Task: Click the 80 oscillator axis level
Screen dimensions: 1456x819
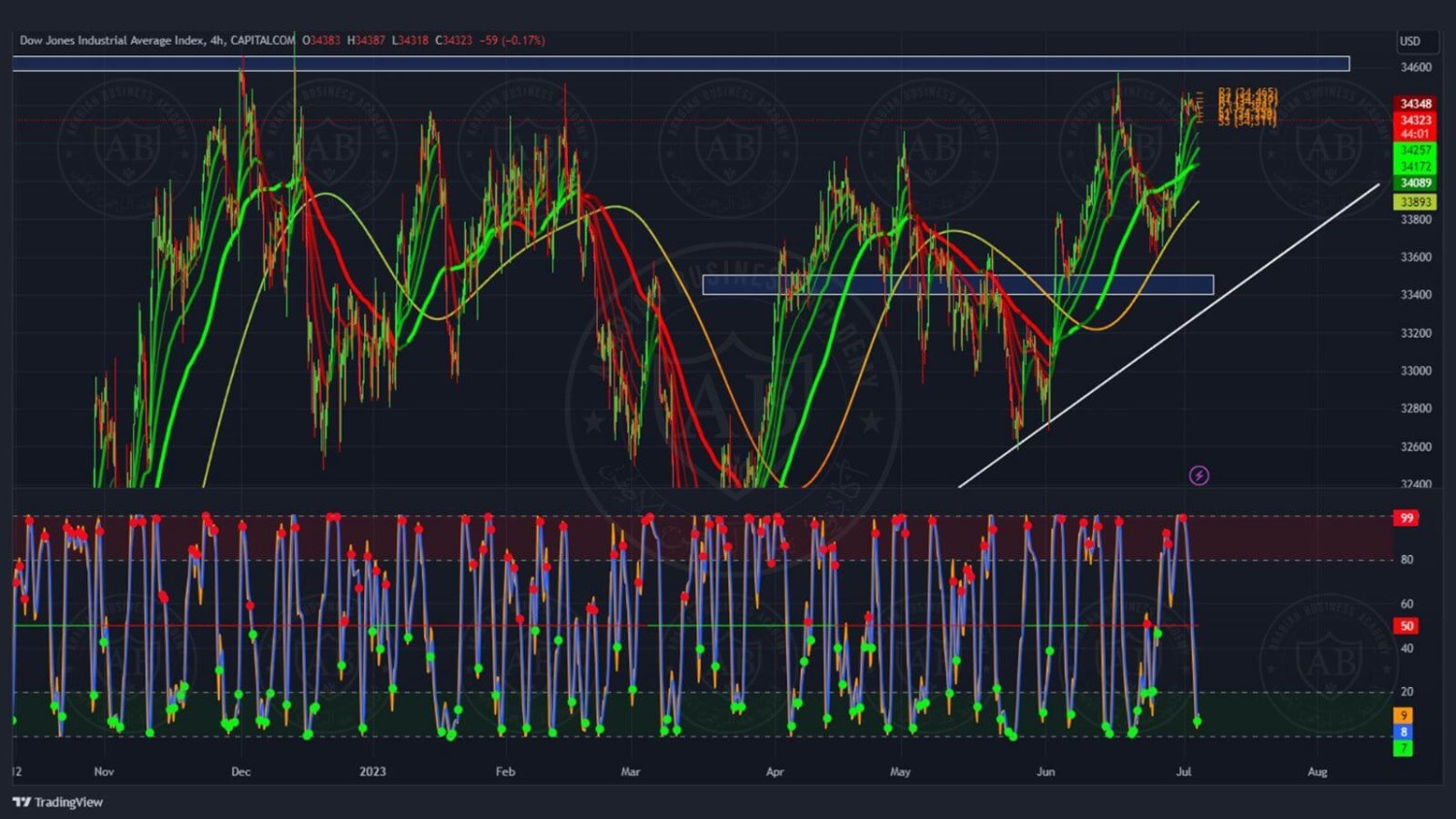Action: [x=1406, y=560]
